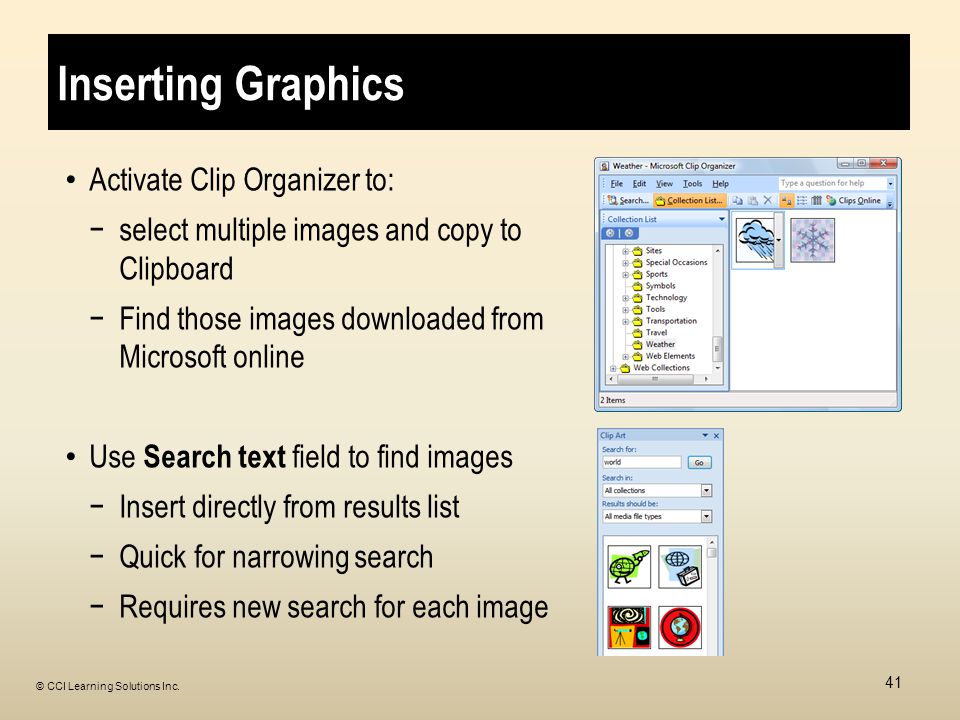Select the Special Occasions folder

[x=670, y=263]
